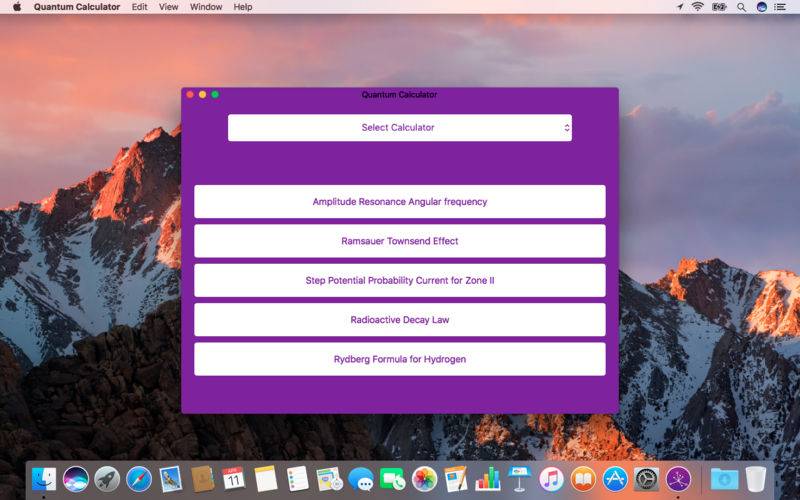The image size is (800, 500).
Task: Open the Wi-Fi status menu
Action: (x=697, y=7)
